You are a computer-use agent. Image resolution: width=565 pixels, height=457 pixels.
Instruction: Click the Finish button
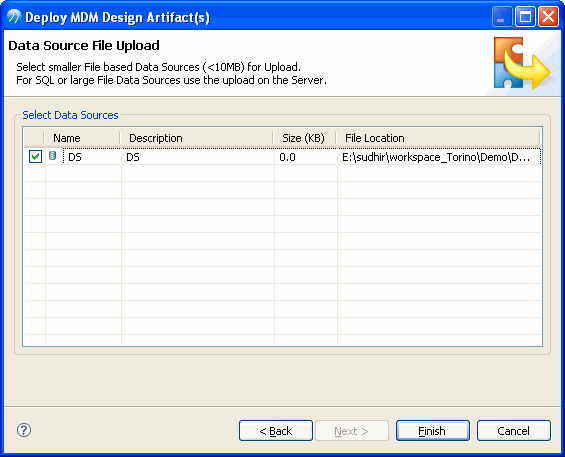point(433,430)
